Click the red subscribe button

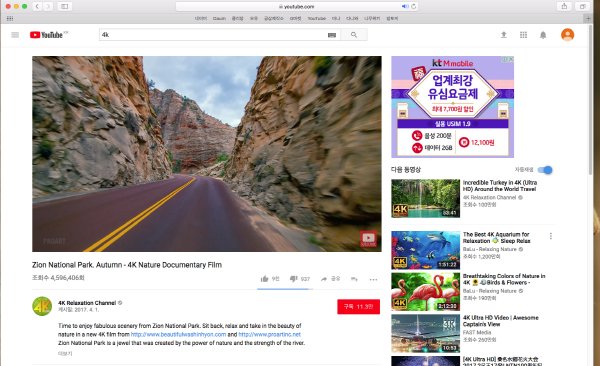pyautogui.click(x=359, y=307)
